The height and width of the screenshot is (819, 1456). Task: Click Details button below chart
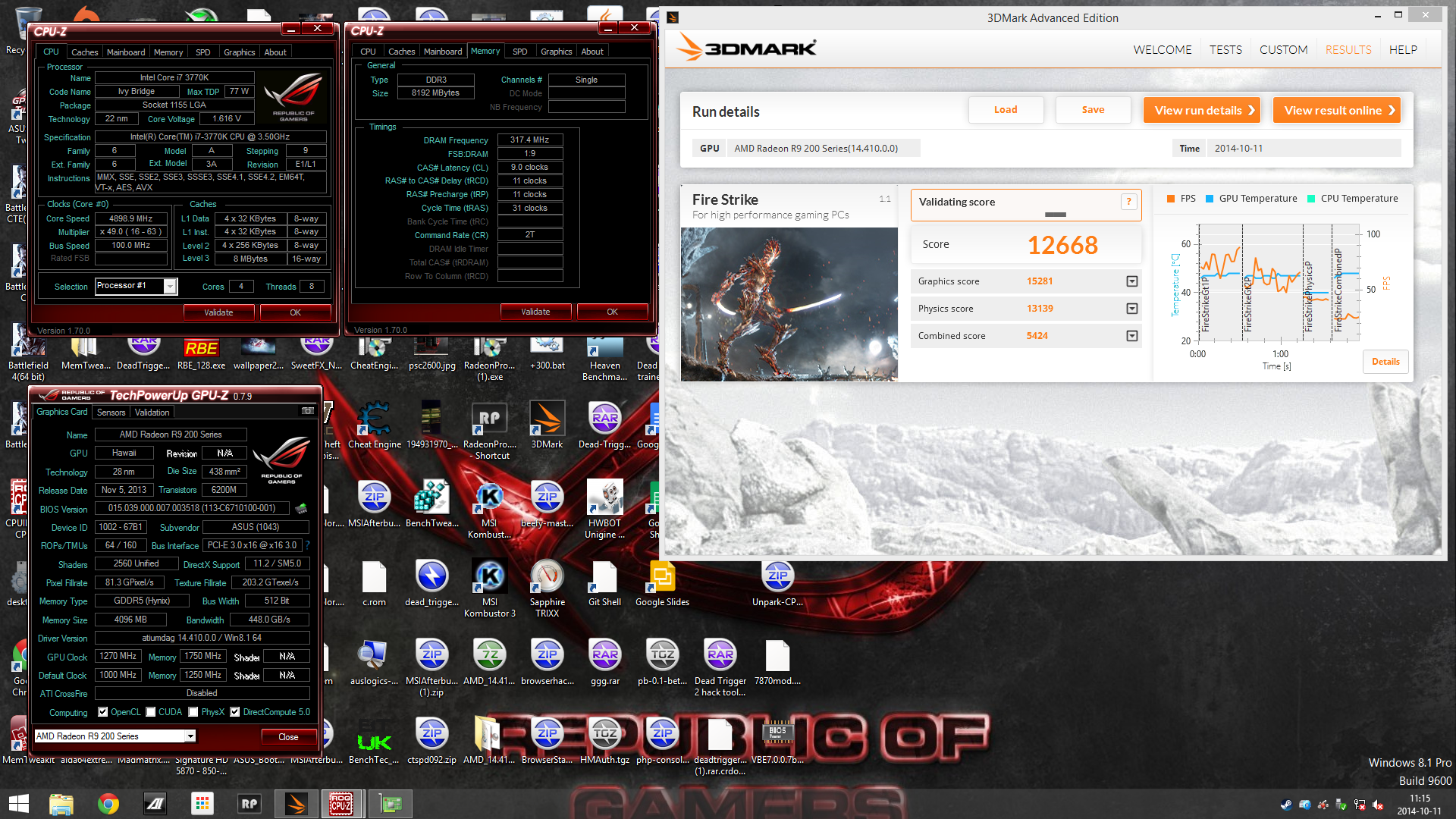[1385, 362]
